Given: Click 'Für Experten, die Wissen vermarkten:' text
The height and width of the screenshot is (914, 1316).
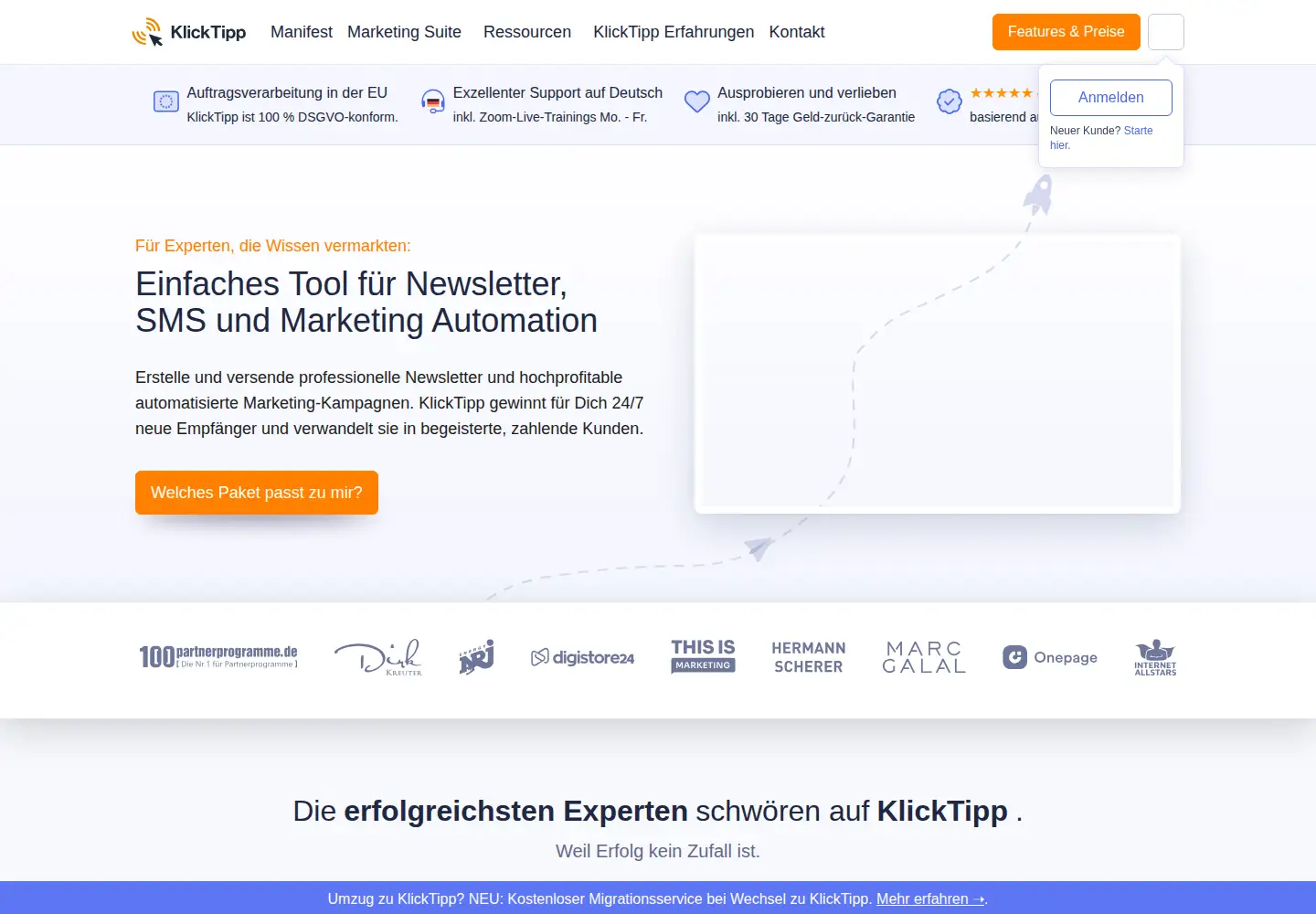Looking at the screenshot, I should click(x=273, y=246).
